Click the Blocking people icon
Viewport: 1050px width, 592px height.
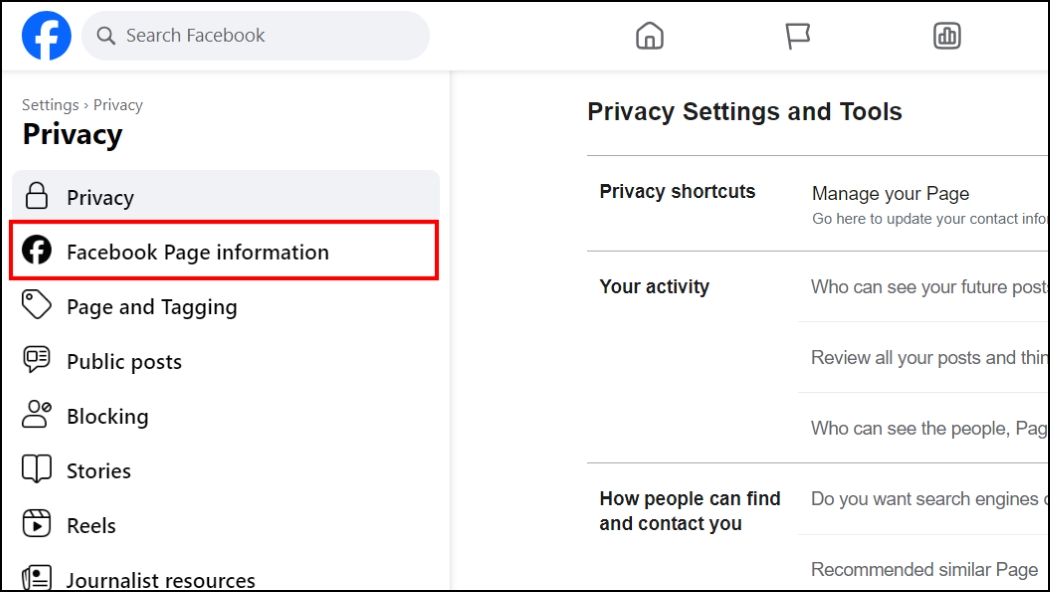35,416
